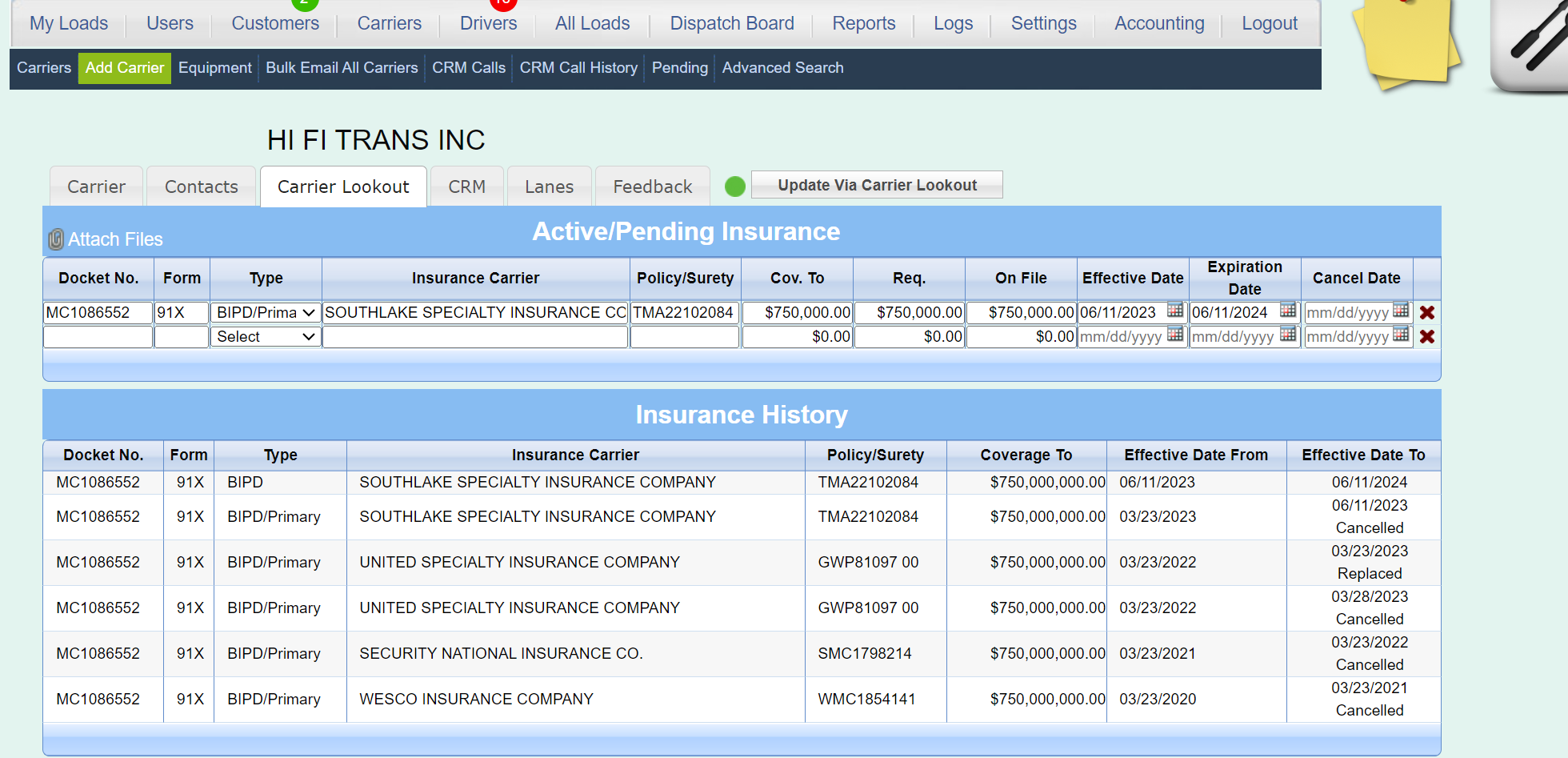This screenshot has width=1568, height=758.
Task: Open Accounting menu item
Action: pos(1159,23)
